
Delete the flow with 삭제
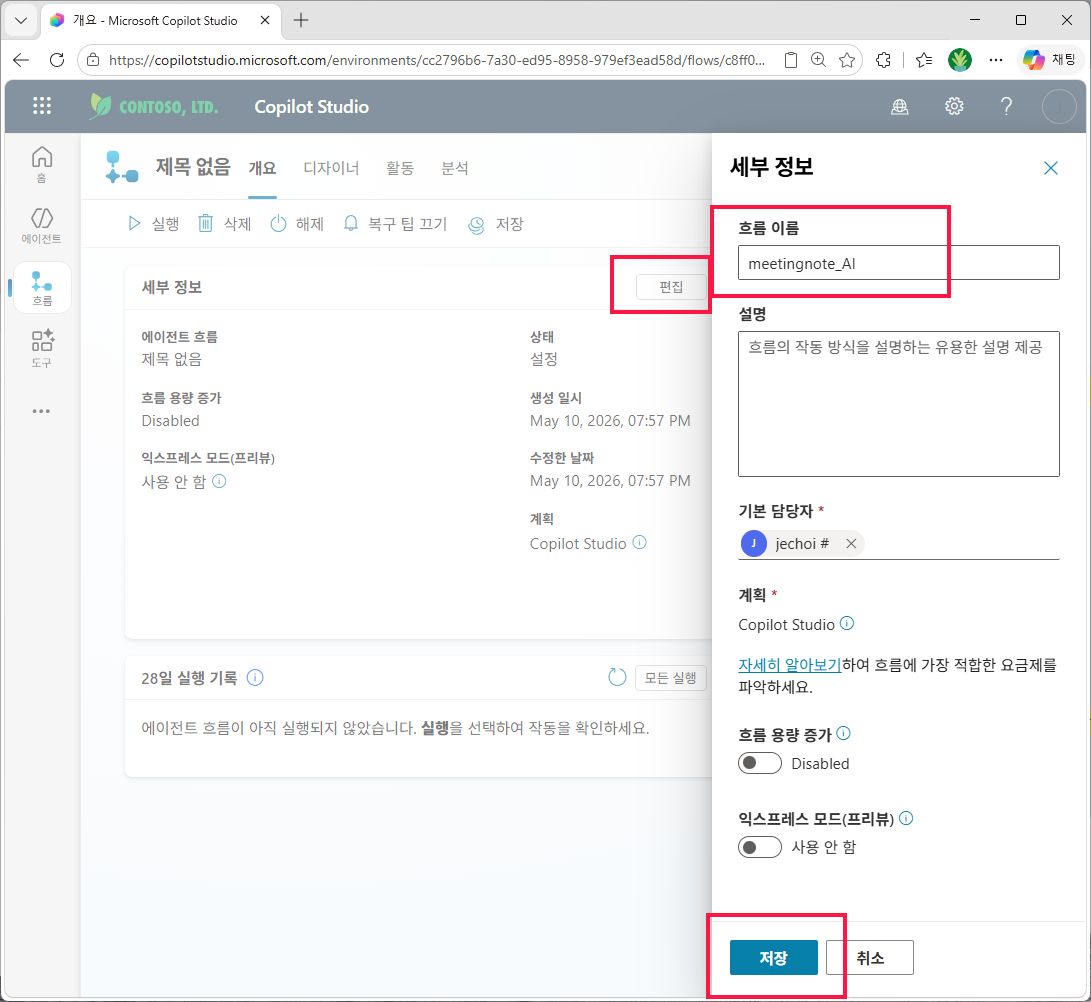pyautogui.click(x=225, y=224)
